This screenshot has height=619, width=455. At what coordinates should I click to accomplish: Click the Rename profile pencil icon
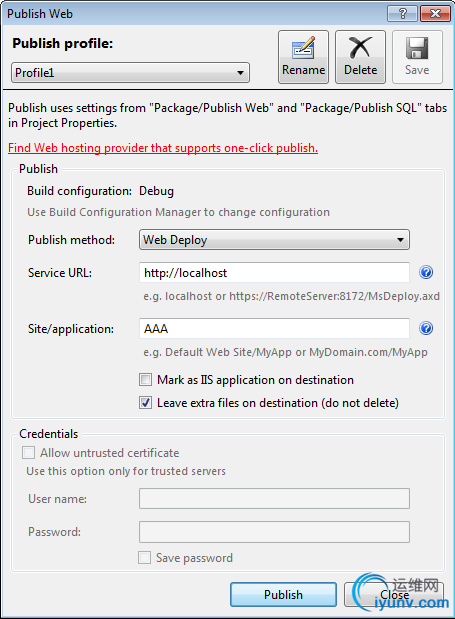(x=303, y=48)
